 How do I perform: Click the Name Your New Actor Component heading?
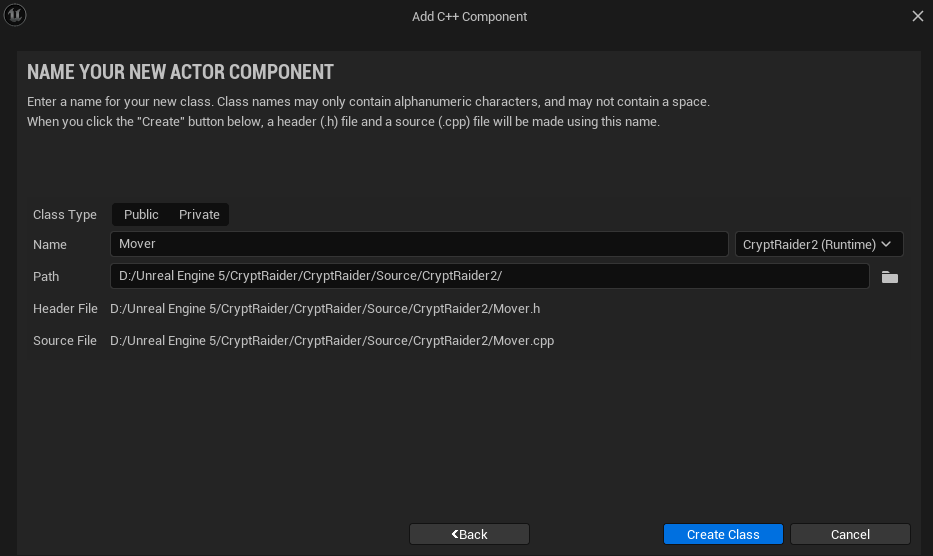pos(180,72)
